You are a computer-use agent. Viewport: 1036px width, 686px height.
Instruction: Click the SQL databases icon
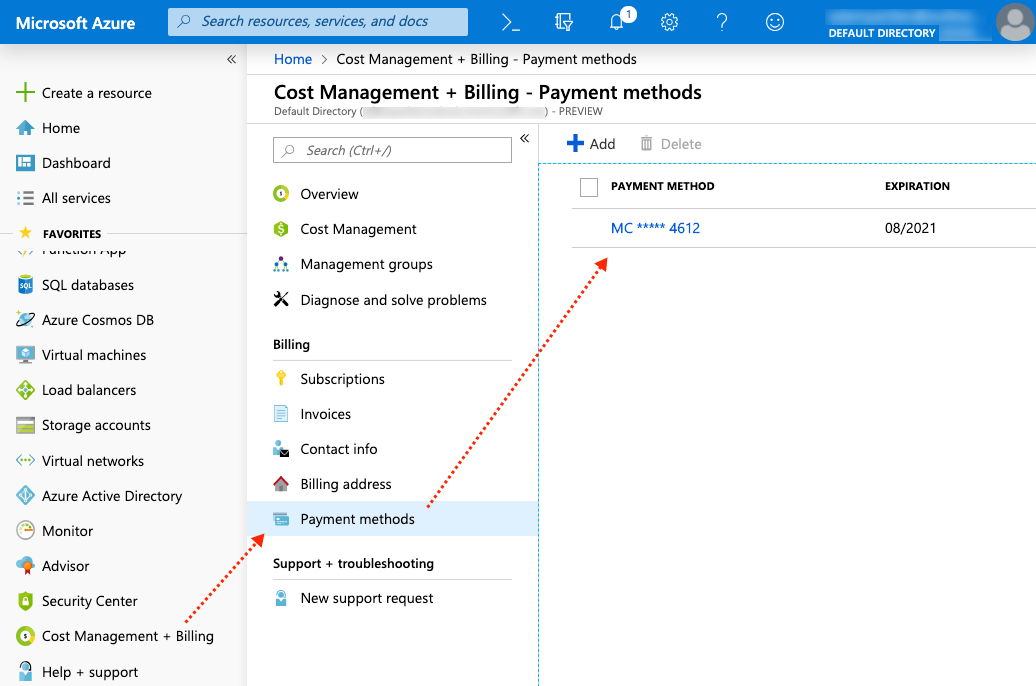click(25, 285)
